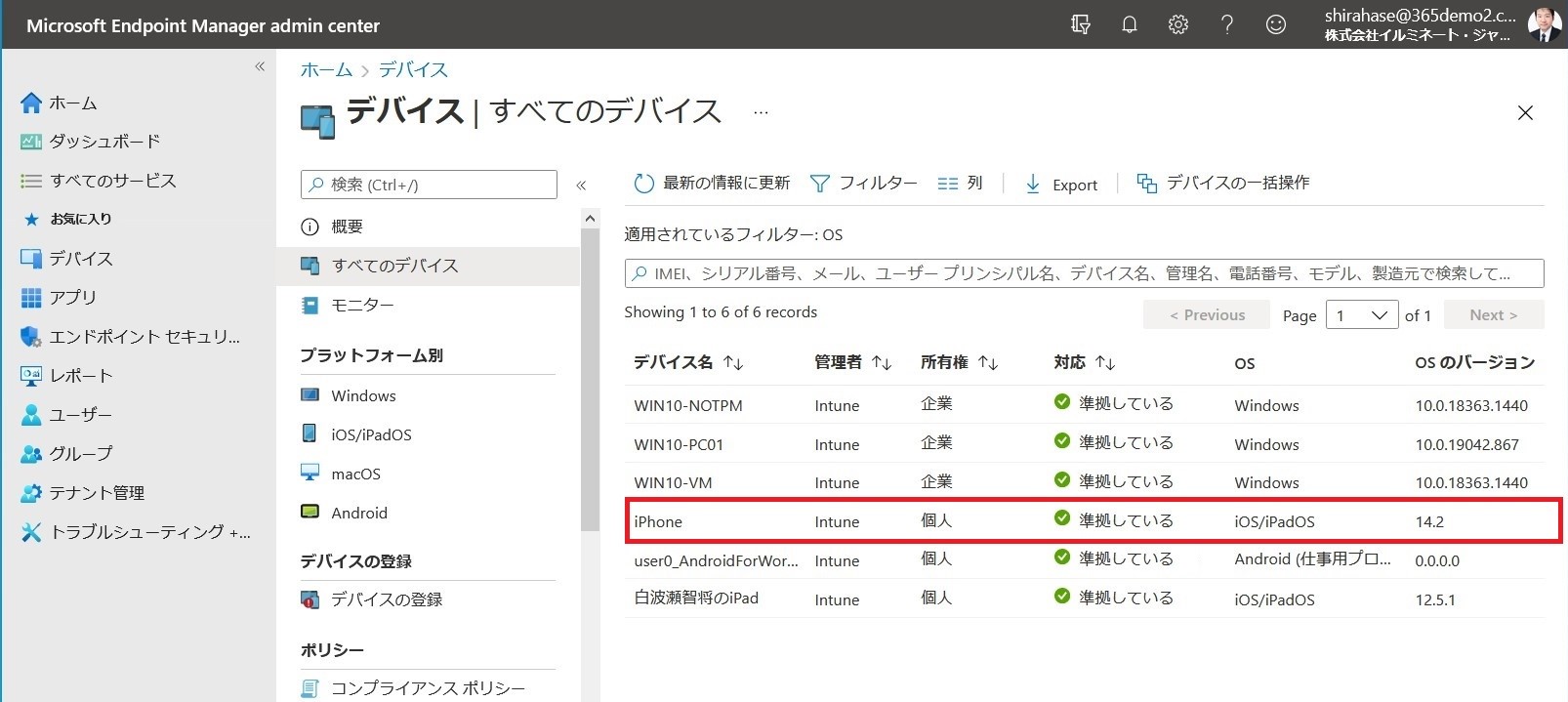Click the 14.2 OS version cell
Screen dimensions: 1568x702
click(1429, 521)
